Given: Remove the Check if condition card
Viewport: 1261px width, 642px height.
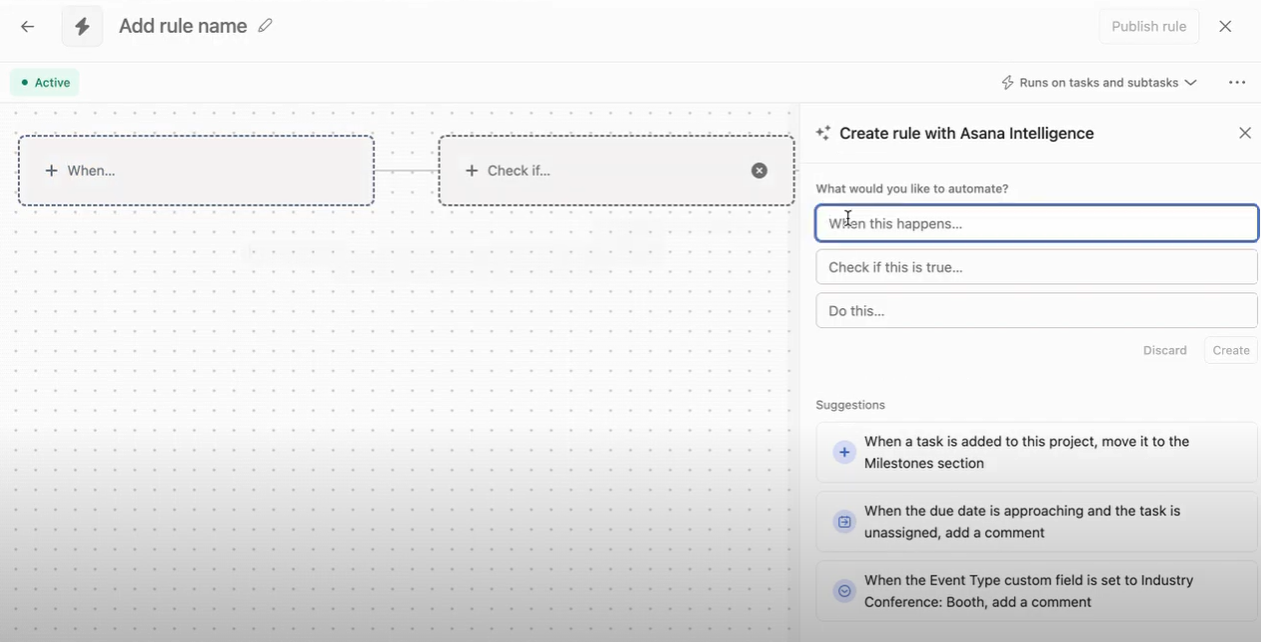Looking at the screenshot, I should tap(759, 171).
